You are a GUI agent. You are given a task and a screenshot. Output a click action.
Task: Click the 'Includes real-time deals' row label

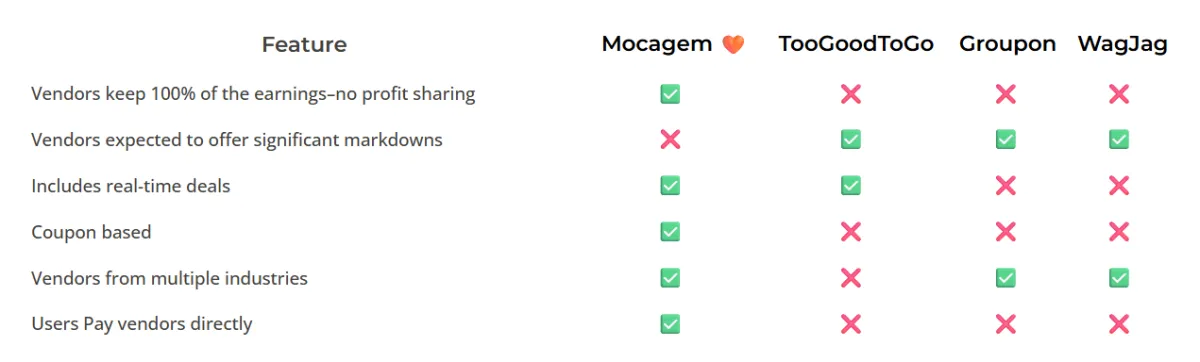131,186
